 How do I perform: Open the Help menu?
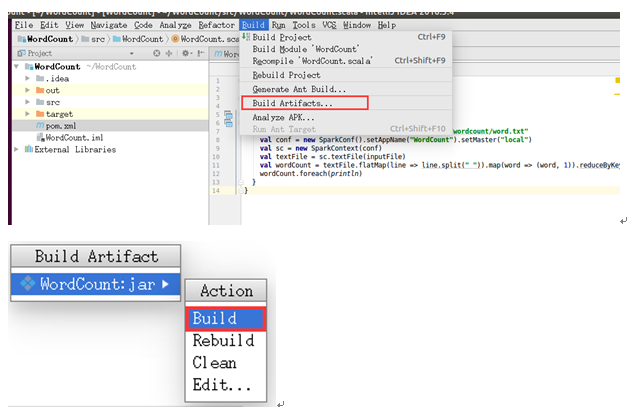[387, 25]
